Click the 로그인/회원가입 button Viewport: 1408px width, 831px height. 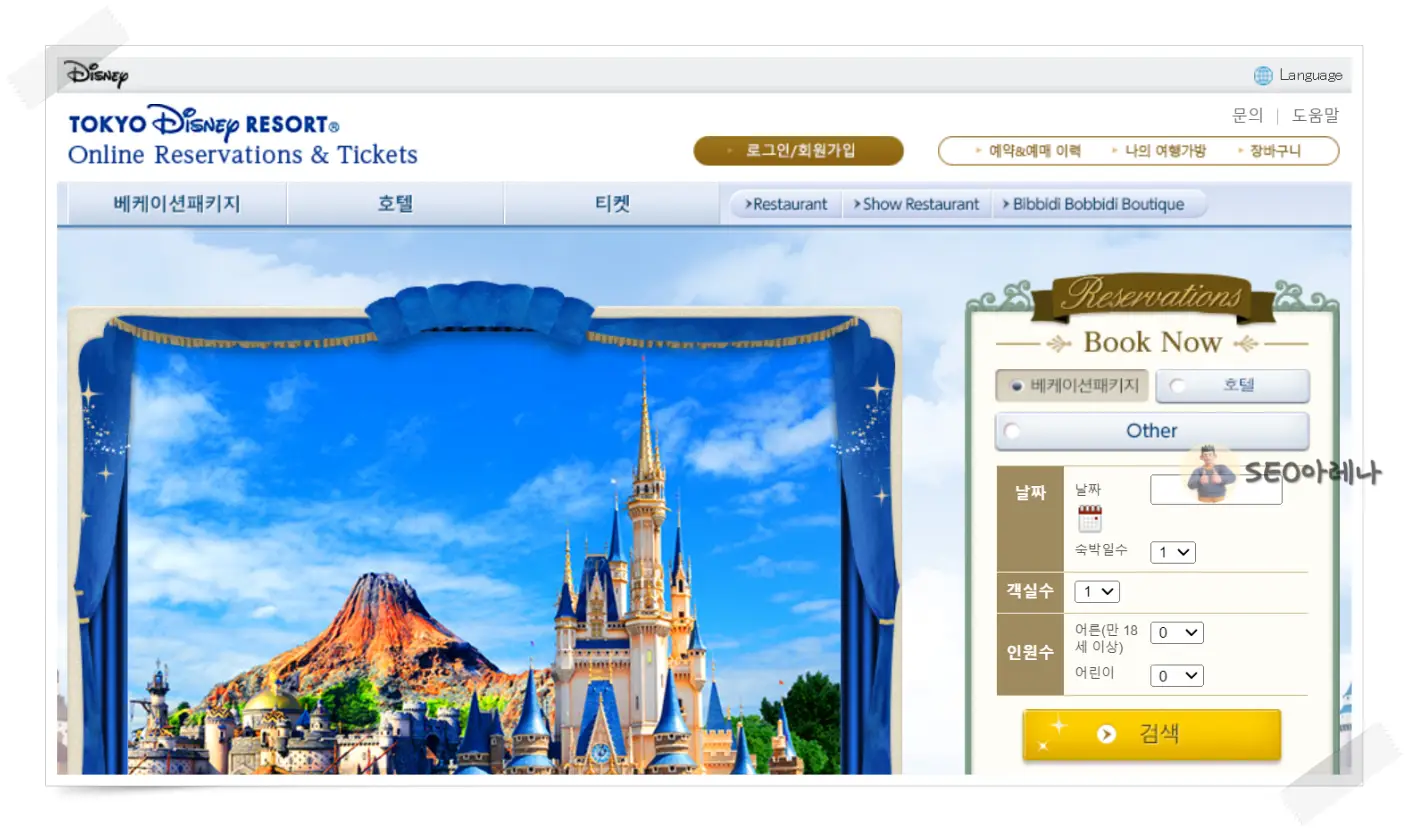[x=798, y=151]
